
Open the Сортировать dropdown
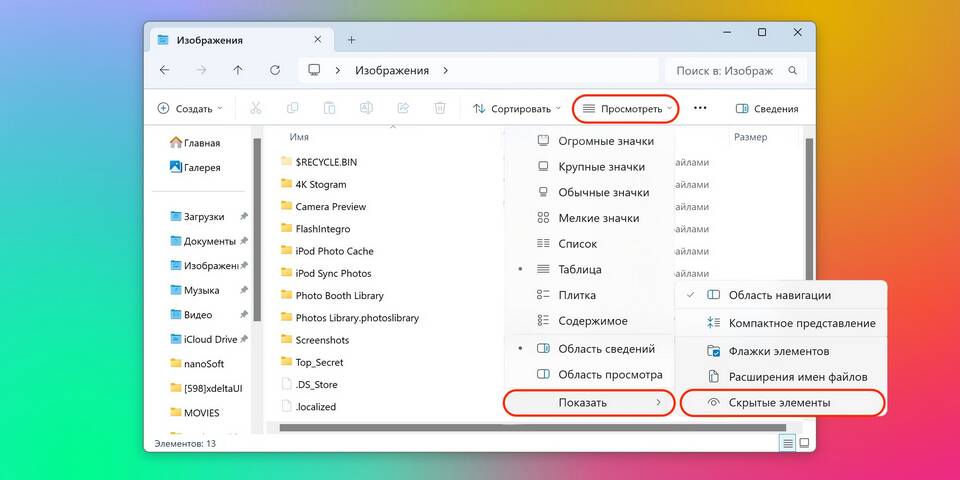517,108
